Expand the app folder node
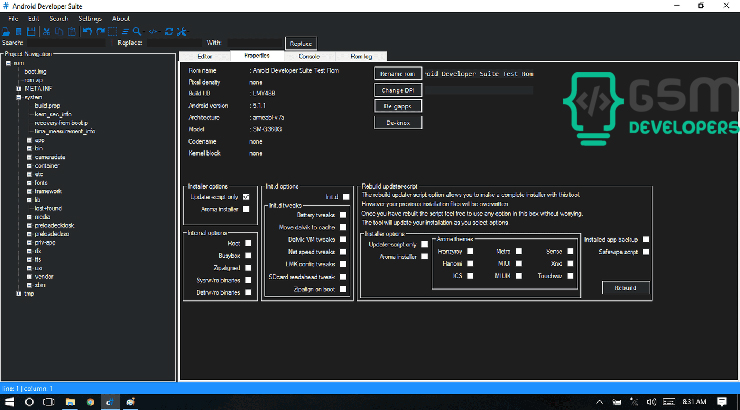The height and width of the screenshot is (410, 740). (x=29, y=140)
